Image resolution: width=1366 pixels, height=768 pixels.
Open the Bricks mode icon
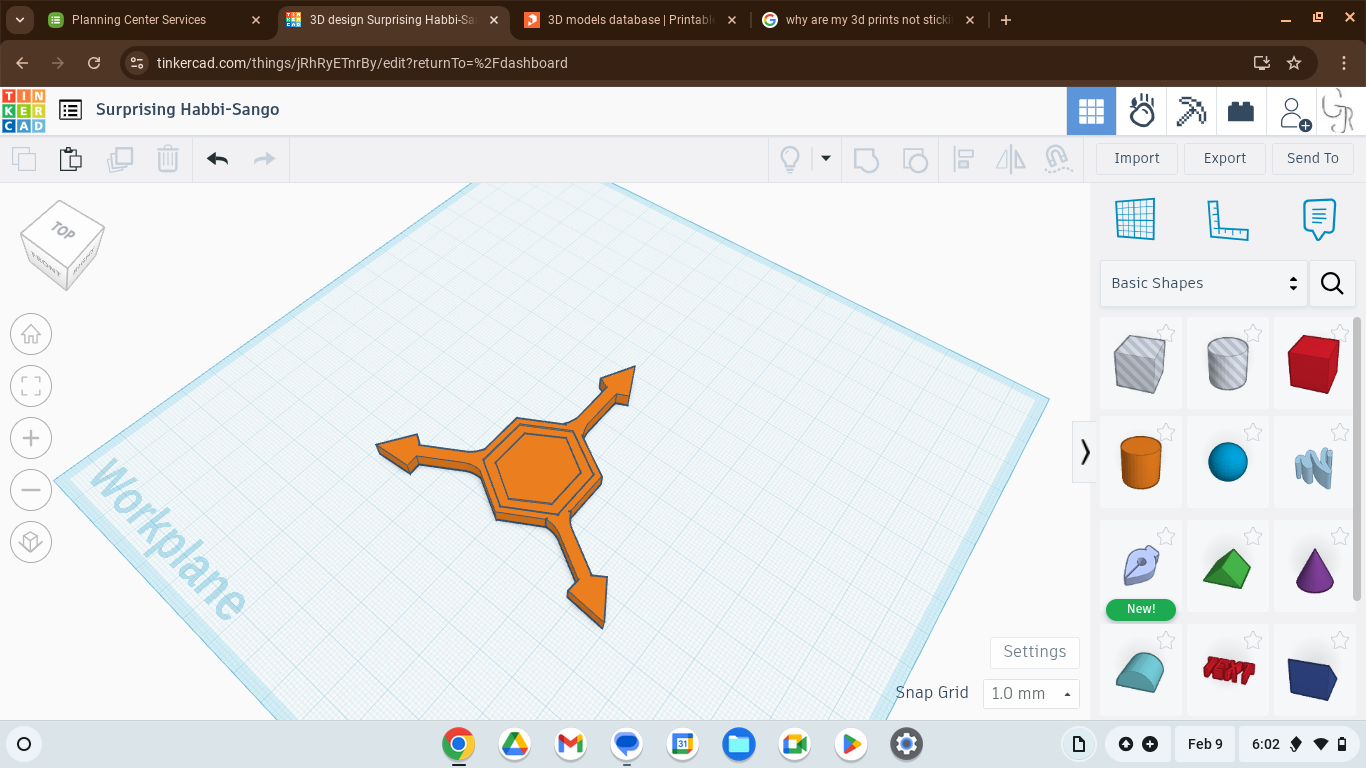(x=1241, y=111)
